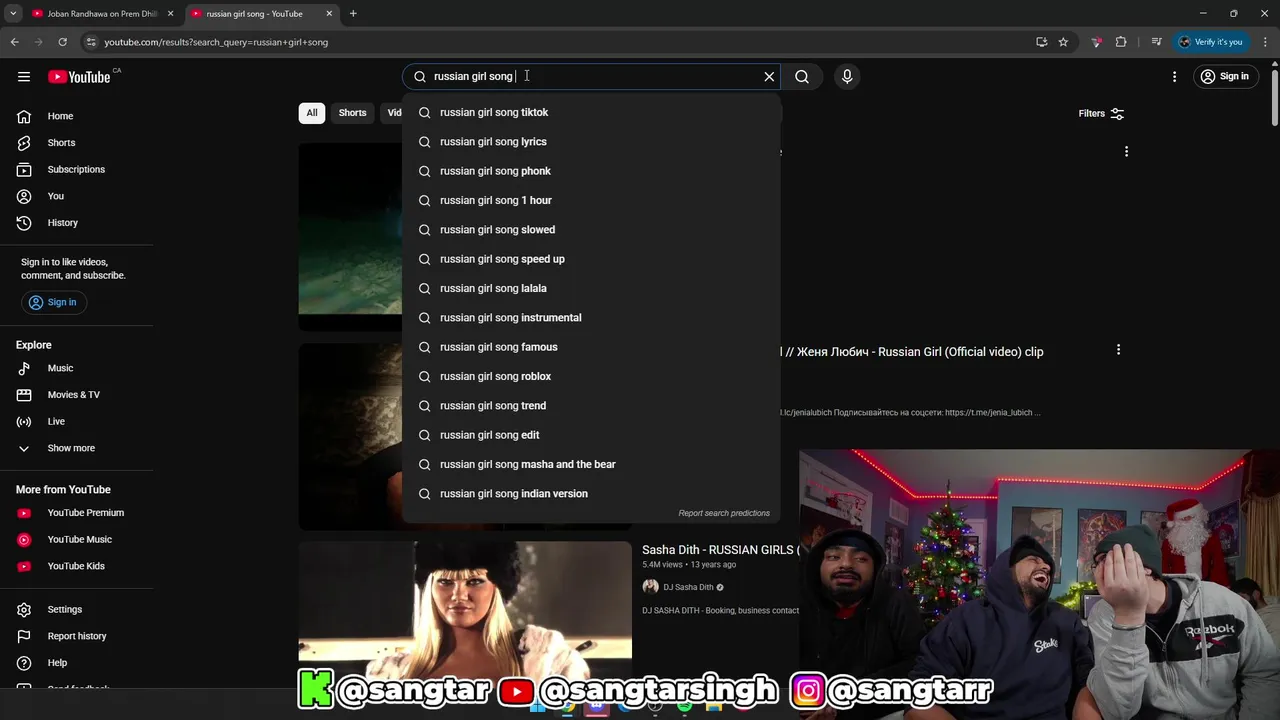The height and width of the screenshot is (720, 1280).
Task: Select the Shorts filter chip
Action: 352,113
